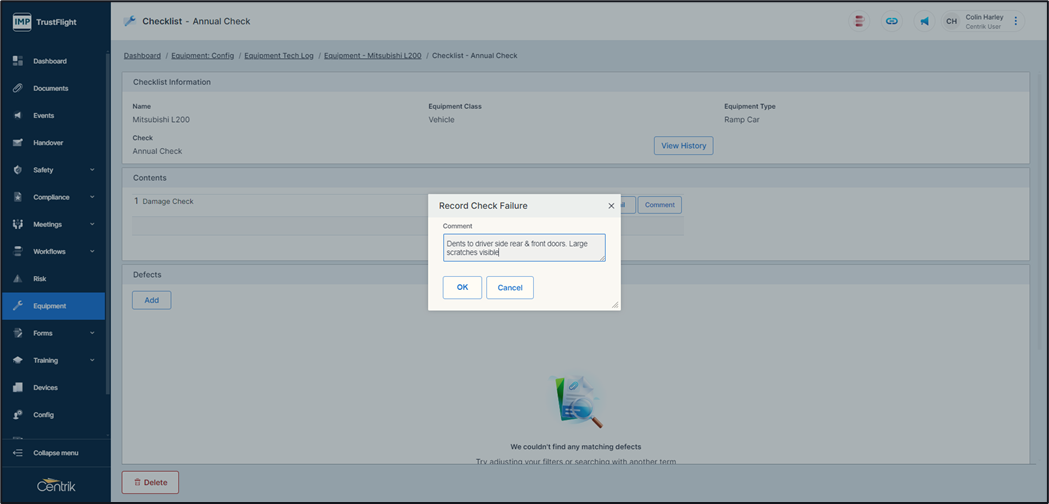Screen dimensions: 1049x504
Task: Click the View History button
Action: [683, 146]
